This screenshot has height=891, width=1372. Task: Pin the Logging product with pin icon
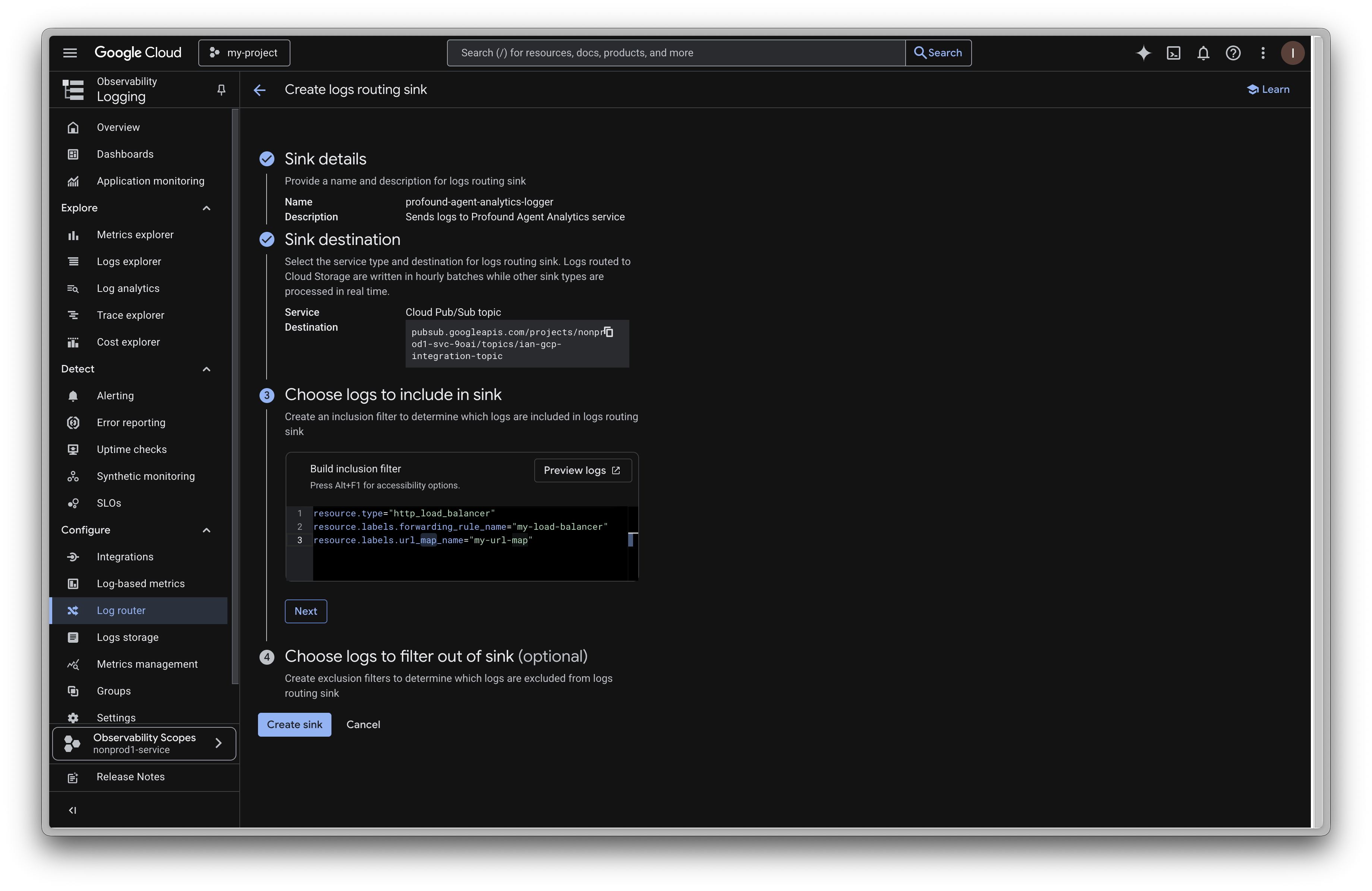click(221, 89)
